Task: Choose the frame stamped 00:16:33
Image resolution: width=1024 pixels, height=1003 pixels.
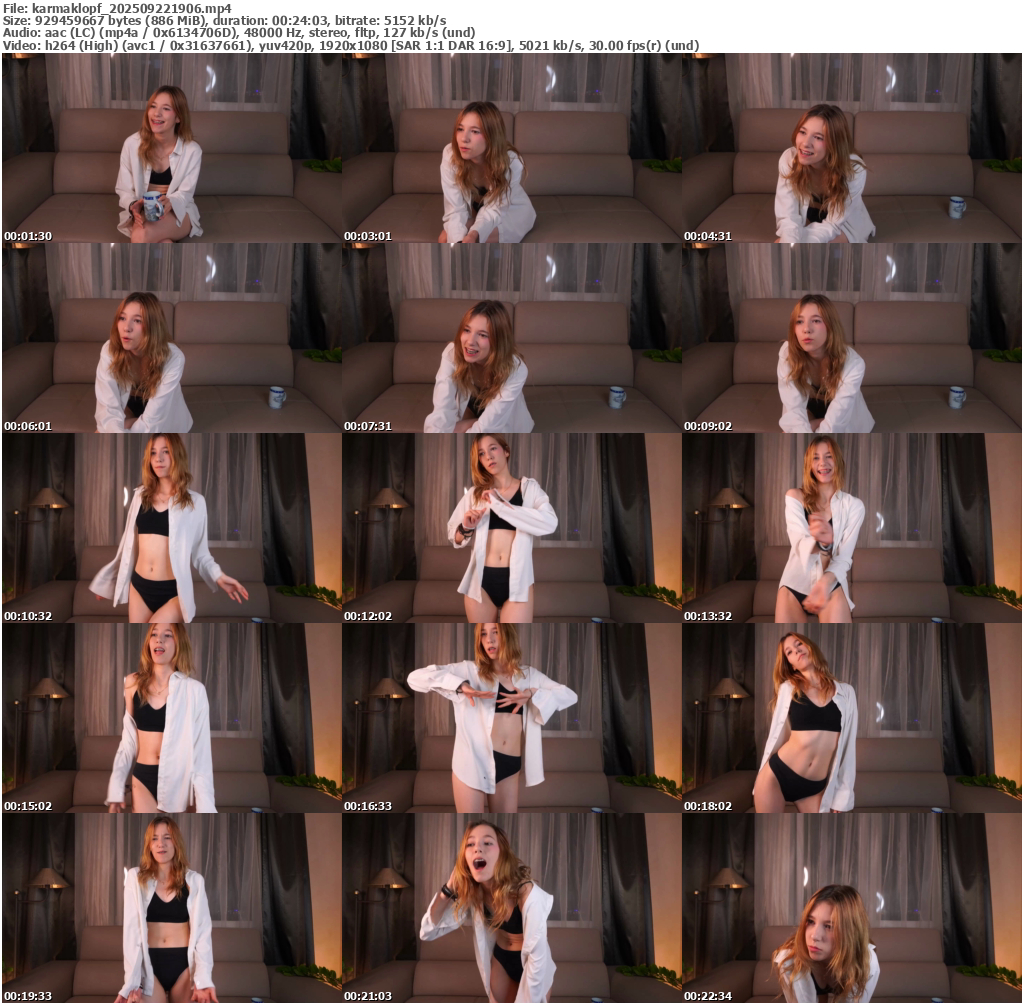Action: click(x=512, y=718)
